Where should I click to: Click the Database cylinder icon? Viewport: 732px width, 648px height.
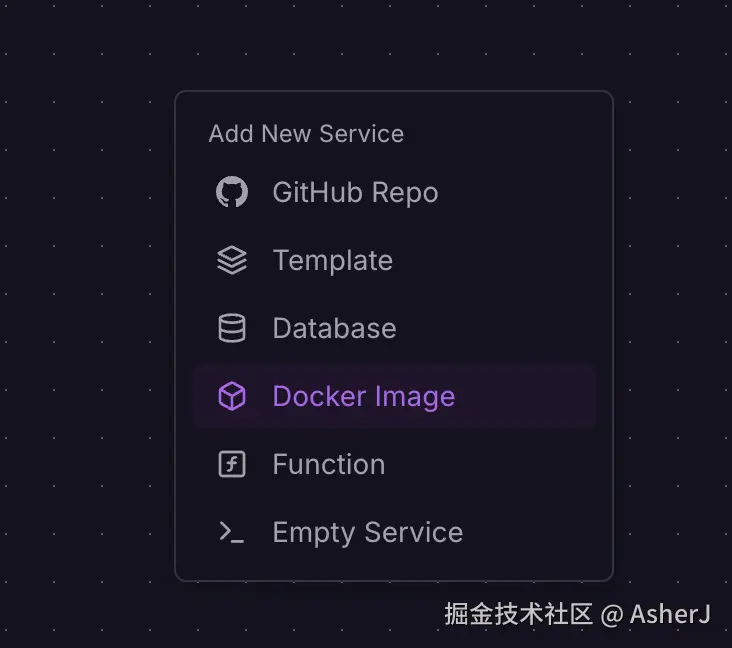[x=232, y=328]
